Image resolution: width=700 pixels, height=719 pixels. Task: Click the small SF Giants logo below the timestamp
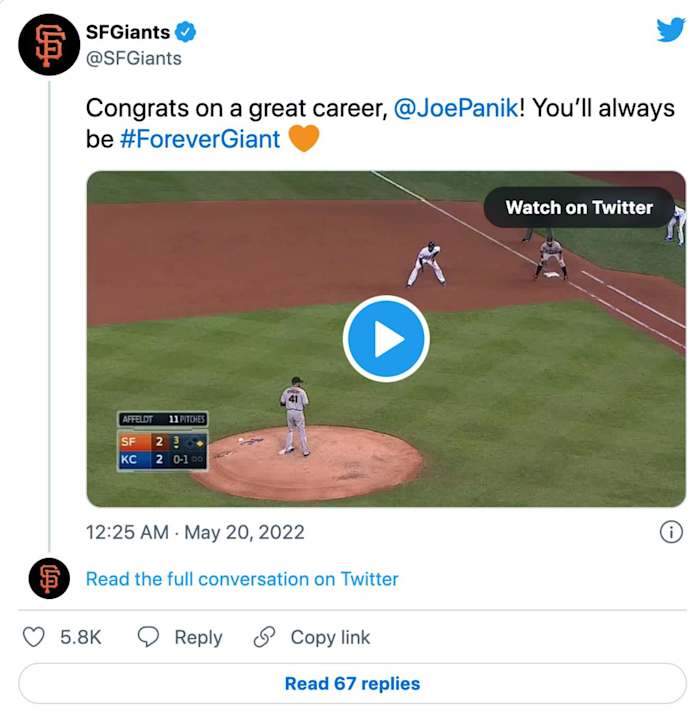pos(49,578)
